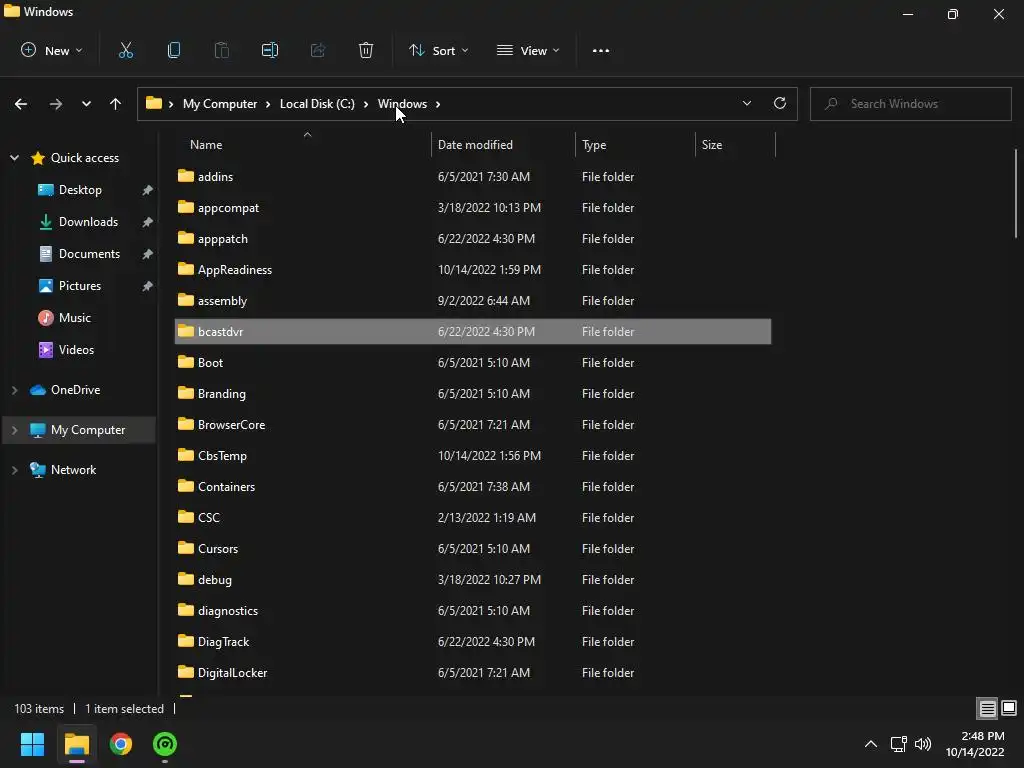Open the New item dropdown
This screenshot has width=1024, height=768.
[52, 50]
